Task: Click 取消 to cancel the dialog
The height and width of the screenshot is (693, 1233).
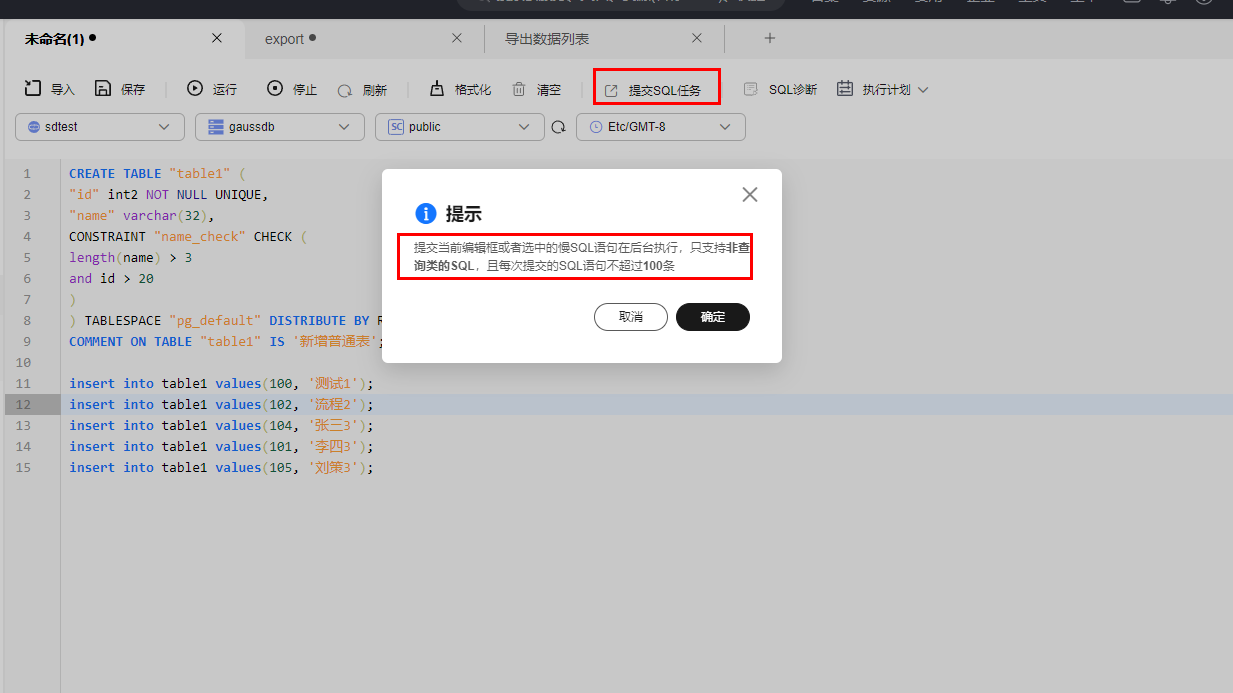Action: [x=631, y=317]
